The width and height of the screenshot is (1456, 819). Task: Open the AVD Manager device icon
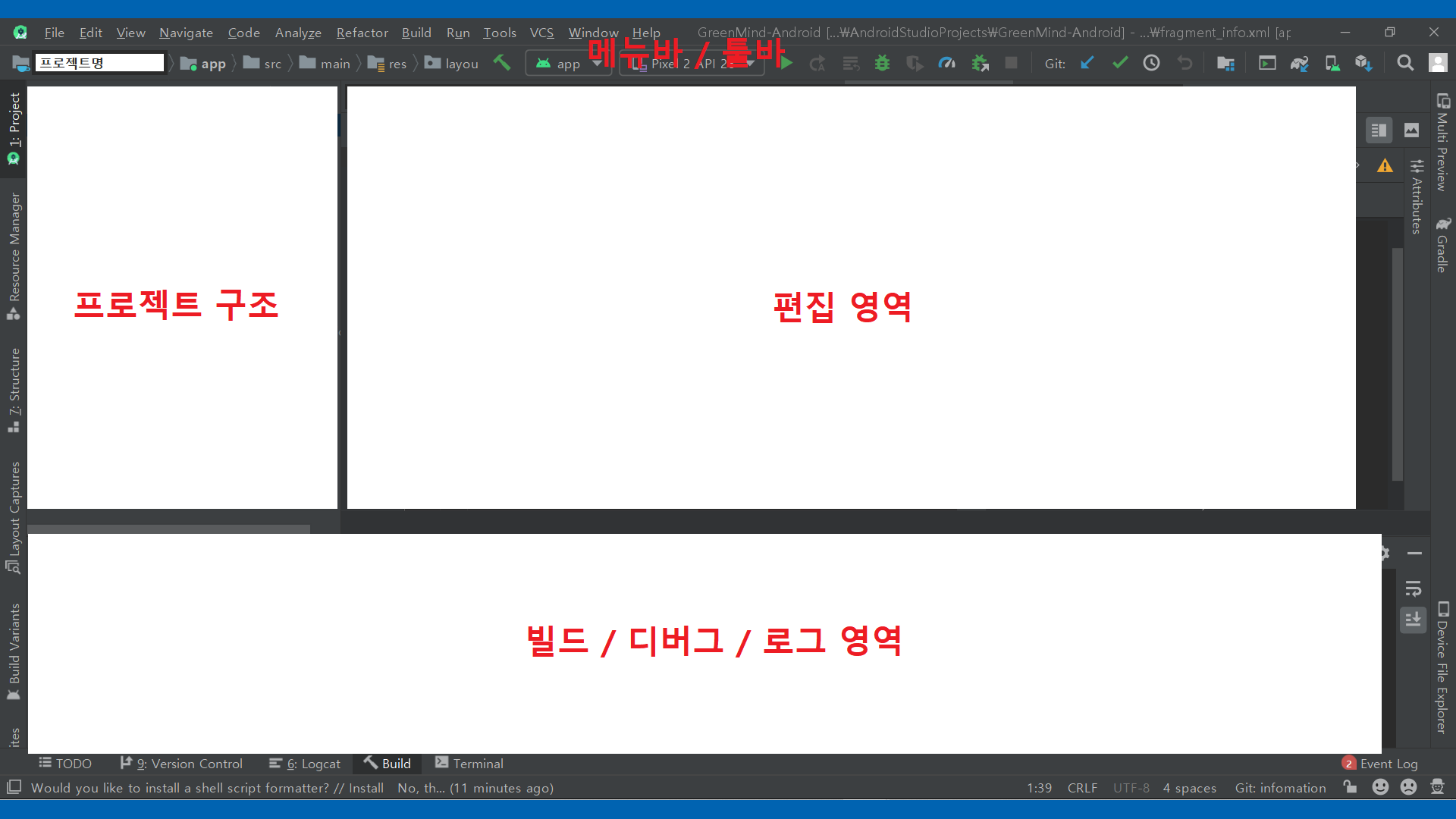(1332, 63)
